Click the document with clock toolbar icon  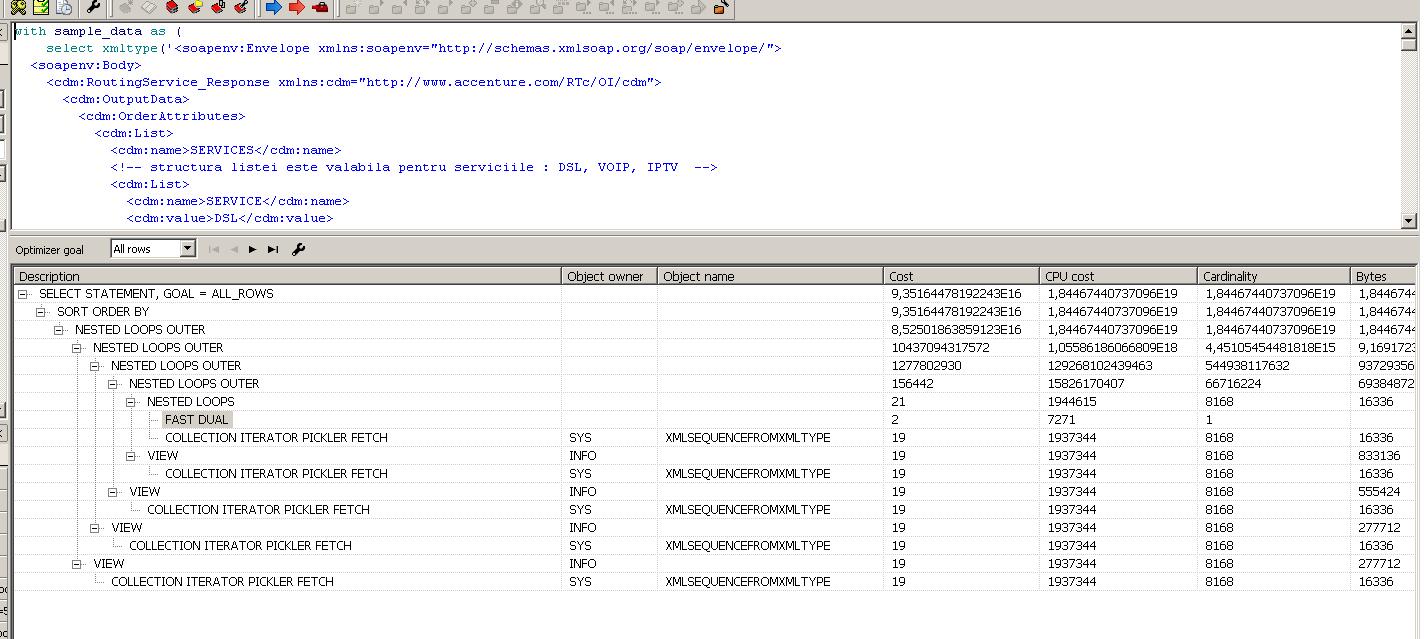65,7
